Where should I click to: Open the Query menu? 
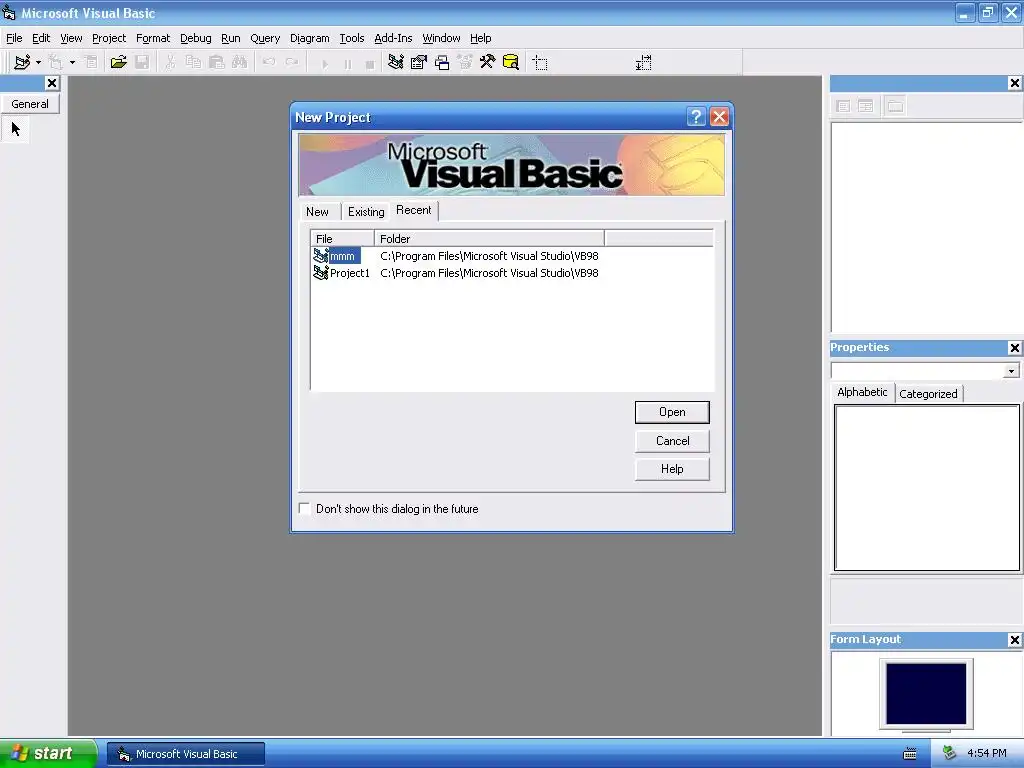tap(264, 38)
